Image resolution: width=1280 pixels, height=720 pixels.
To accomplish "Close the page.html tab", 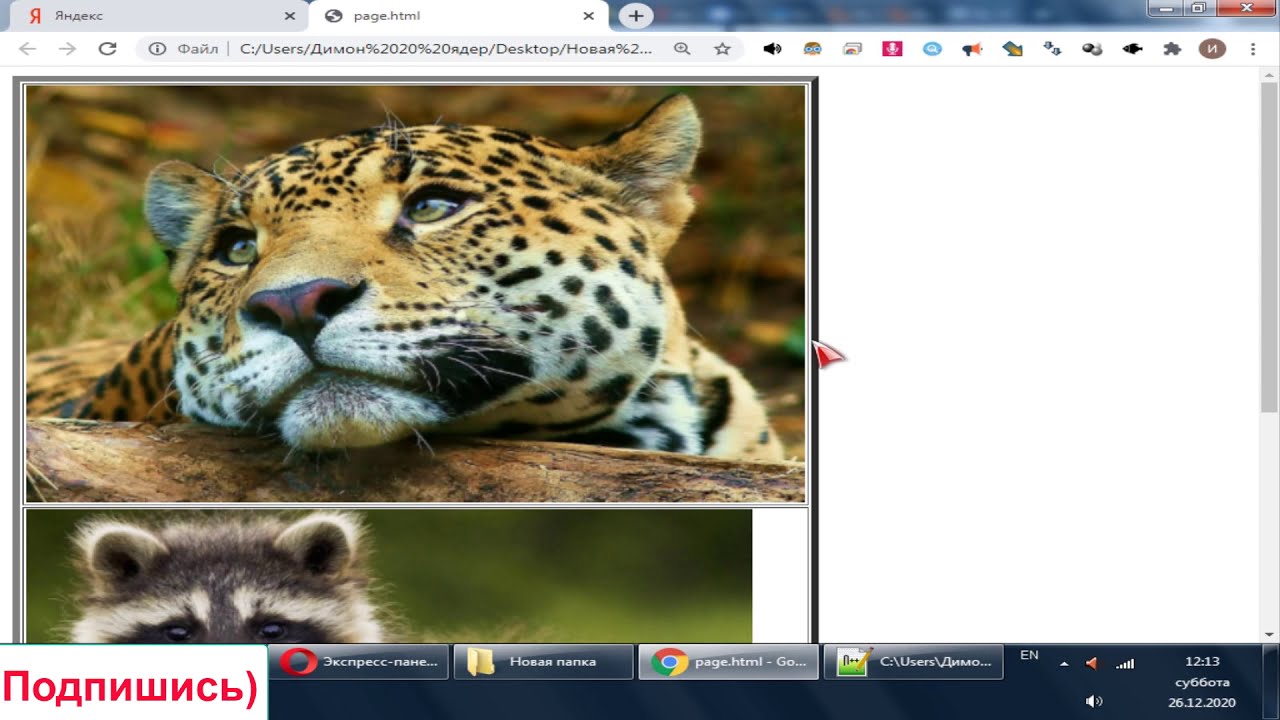I will [x=589, y=16].
